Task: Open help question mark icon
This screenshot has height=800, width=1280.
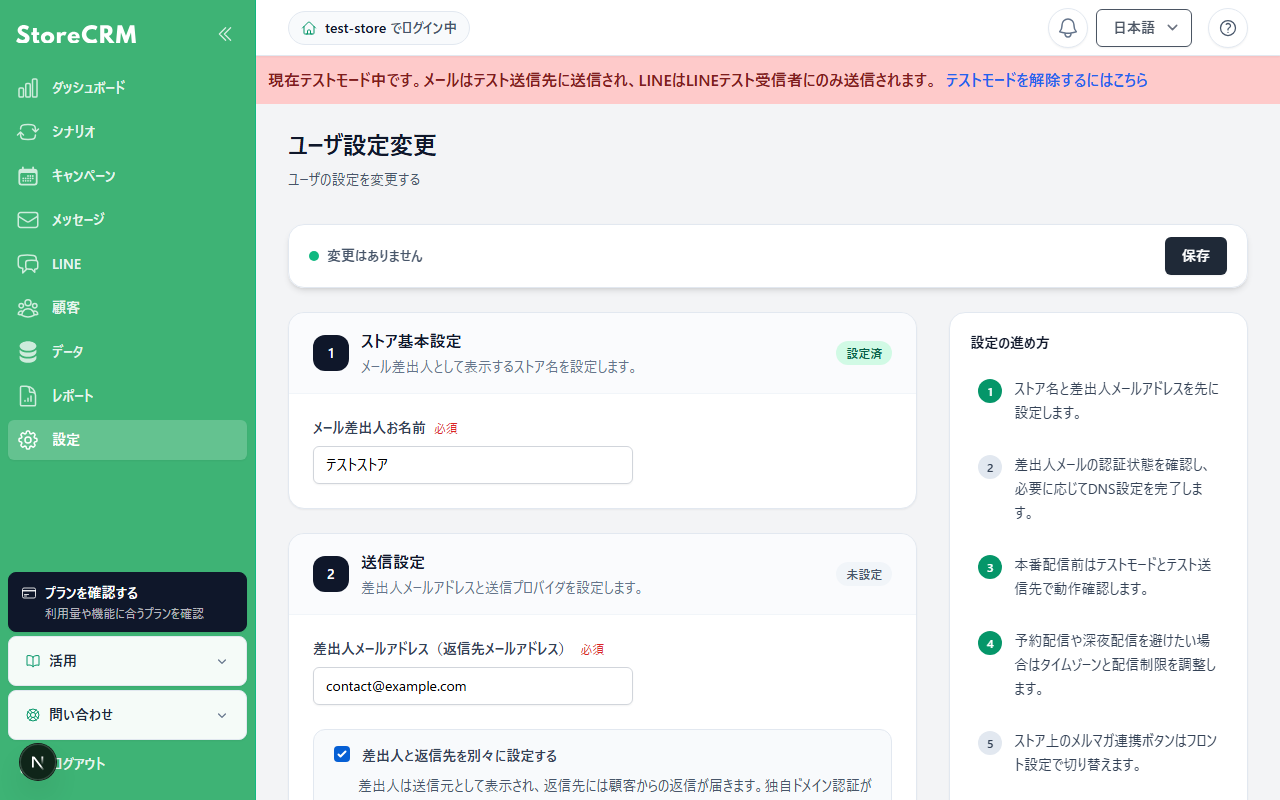Action: (1228, 28)
